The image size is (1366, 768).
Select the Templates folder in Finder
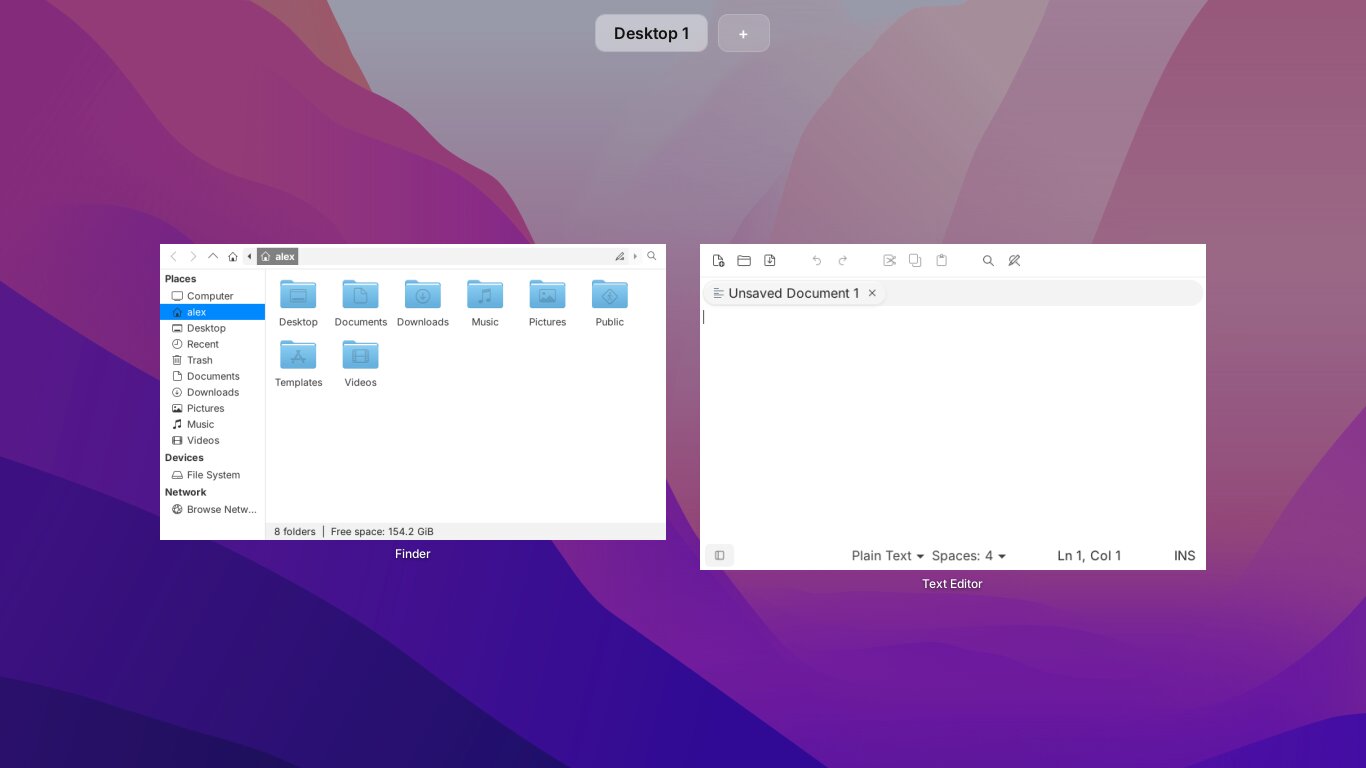tap(298, 364)
